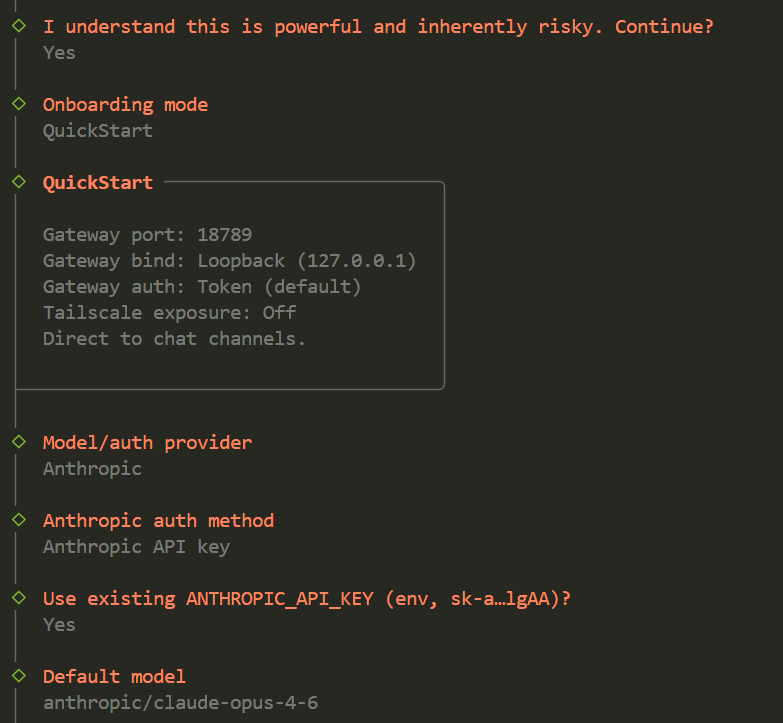The image size is (783, 723).
Task: Click the Yes answer under the risky prompt
Action: click(x=59, y=52)
